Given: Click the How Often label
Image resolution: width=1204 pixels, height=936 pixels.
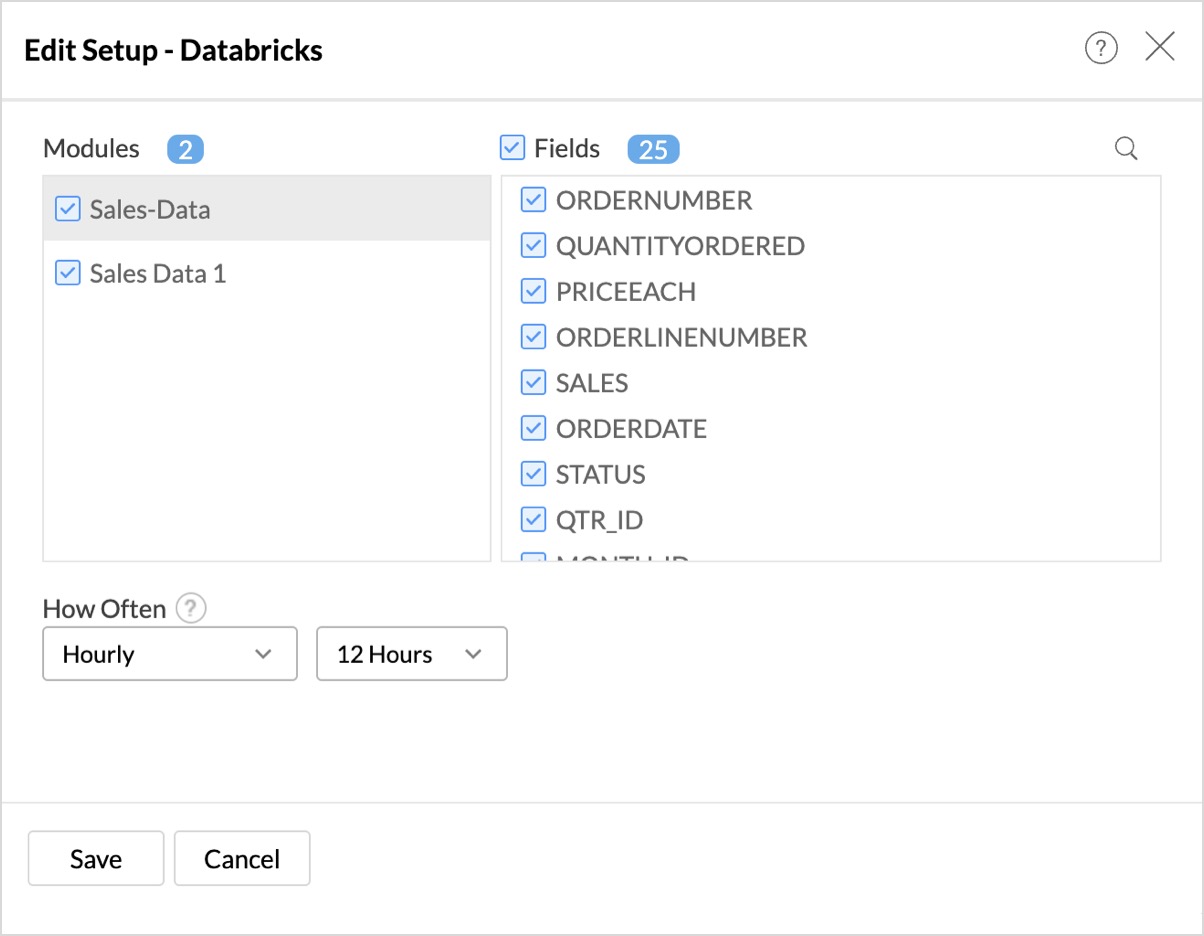Looking at the screenshot, I should pyautogui.click(x=105, y=608).
